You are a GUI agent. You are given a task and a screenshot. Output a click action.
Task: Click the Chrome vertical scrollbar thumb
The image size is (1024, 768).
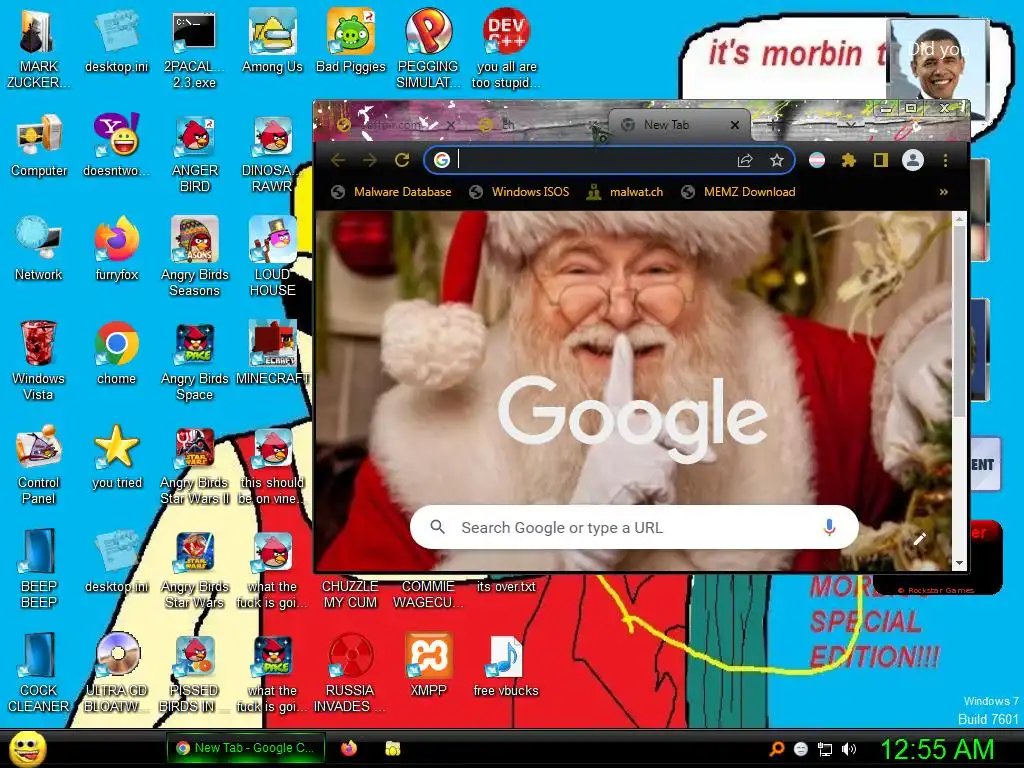tap(959, 321)
